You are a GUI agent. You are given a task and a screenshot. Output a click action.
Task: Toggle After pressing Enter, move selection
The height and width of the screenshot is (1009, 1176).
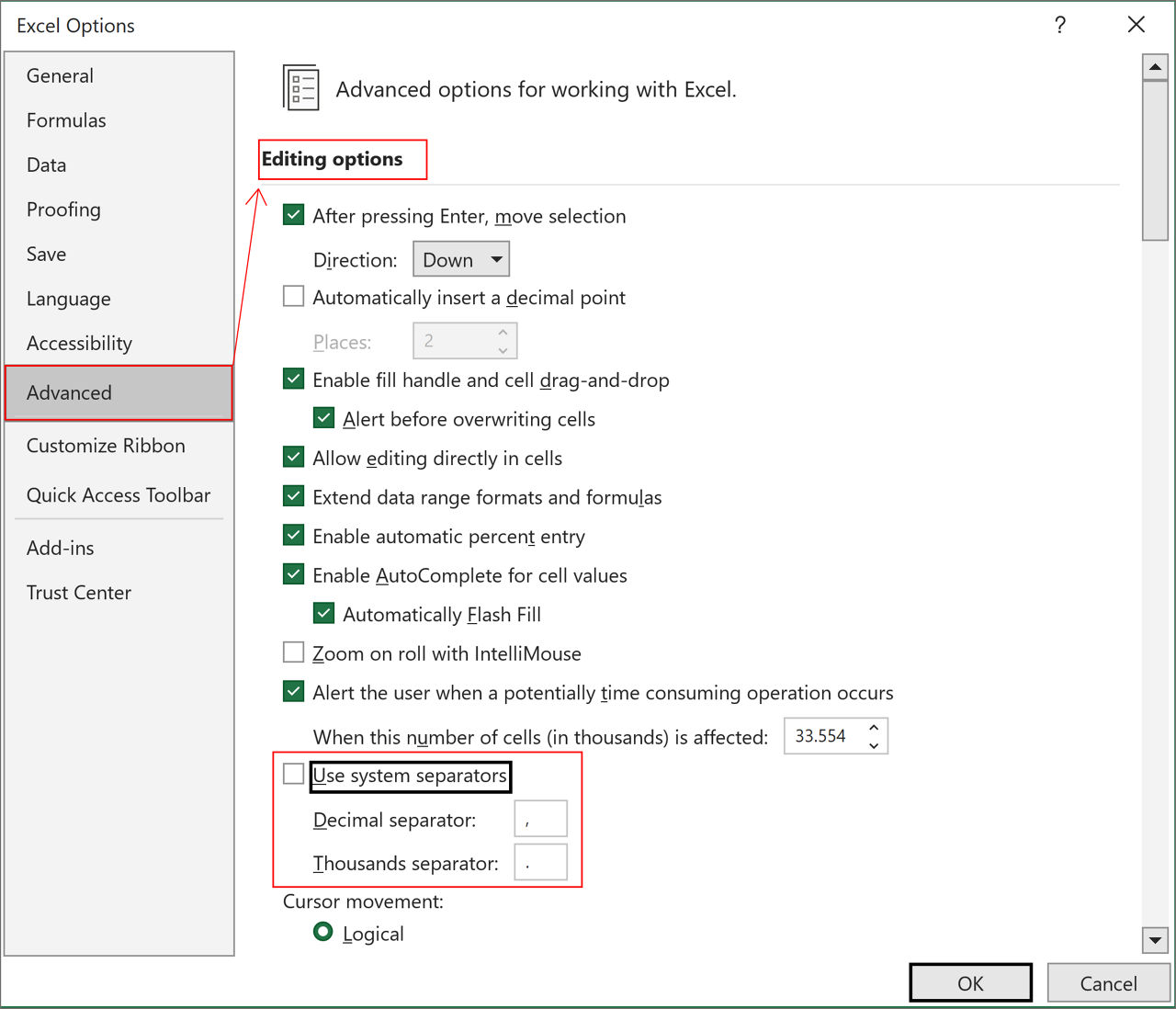pos(293,215)
